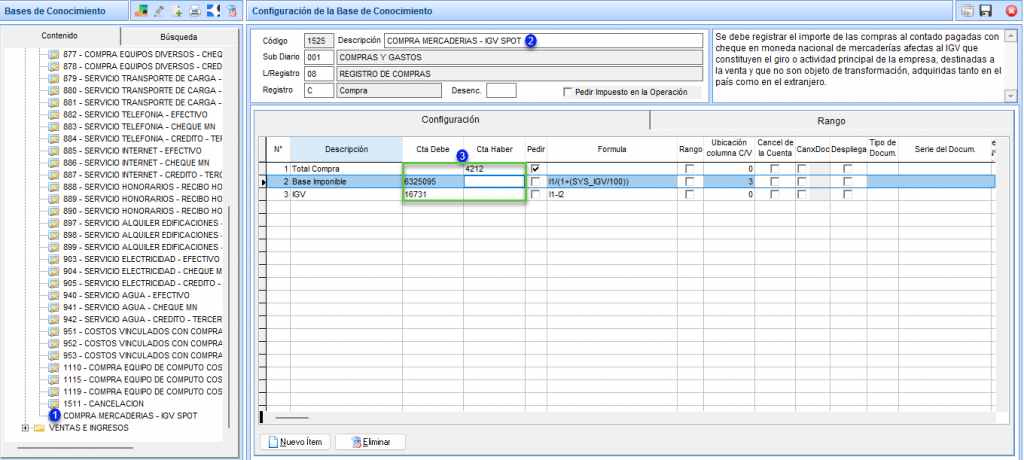Select tree item COMPRA MERCADERIAS - IGV SPOT
This screenshot has height=460, width=1024.
[131, 416]
